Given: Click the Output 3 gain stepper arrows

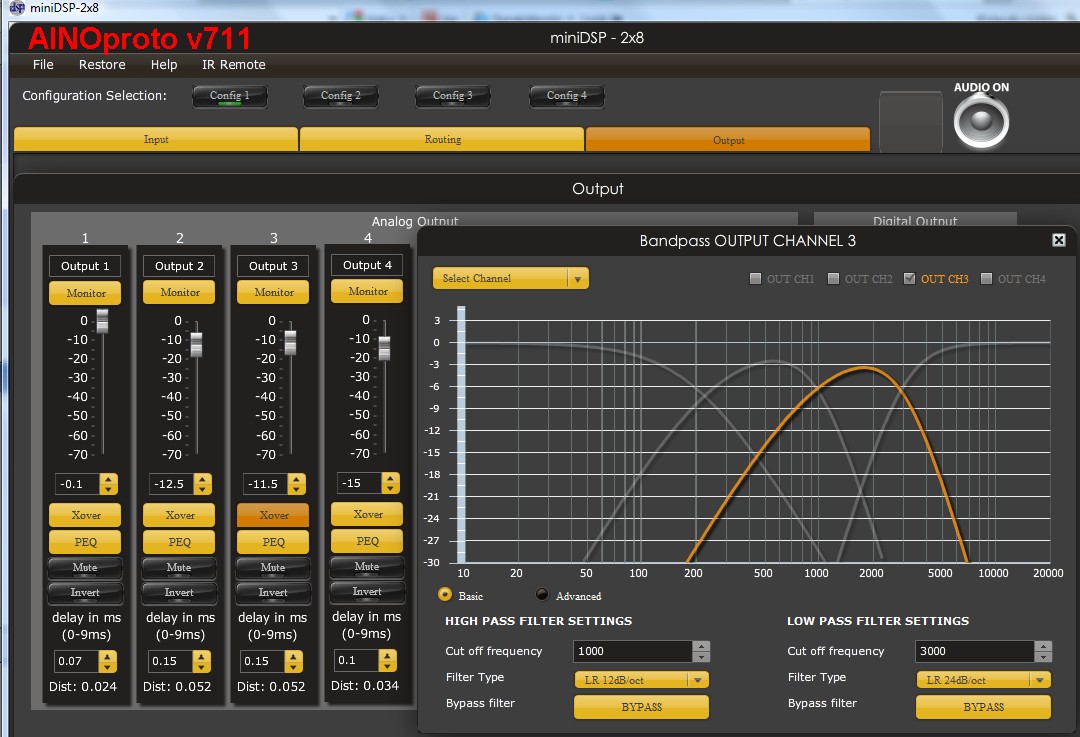Looking at the screenshot, I should pos(296,484).
